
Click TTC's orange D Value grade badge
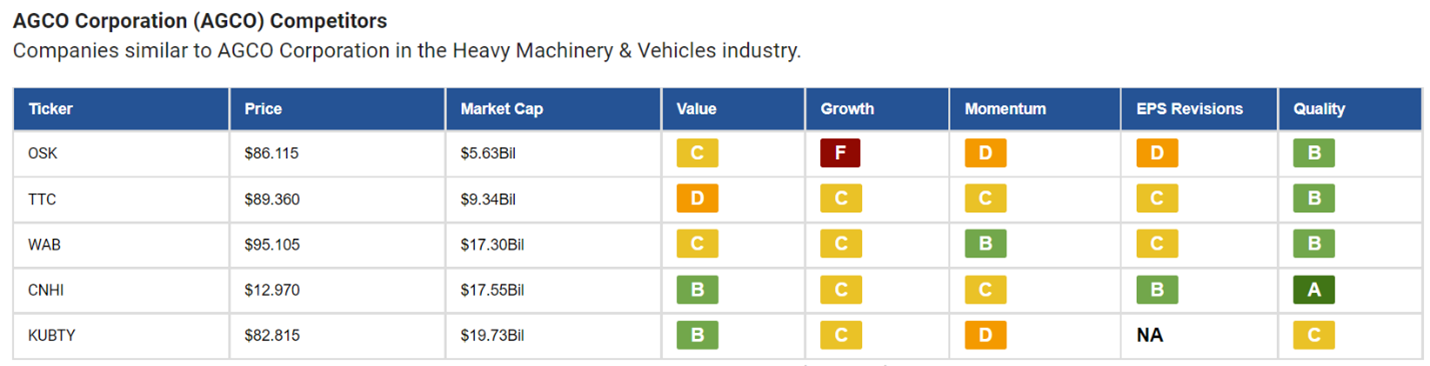click(697, 199)
